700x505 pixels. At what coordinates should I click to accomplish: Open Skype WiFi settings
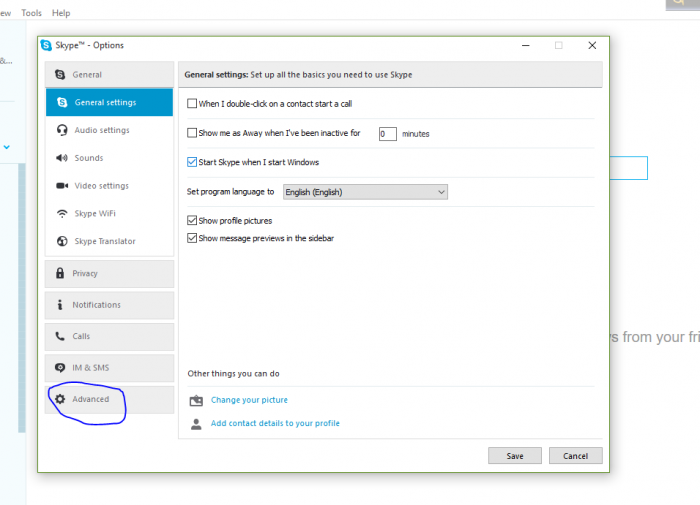click(x=109, y=213)
